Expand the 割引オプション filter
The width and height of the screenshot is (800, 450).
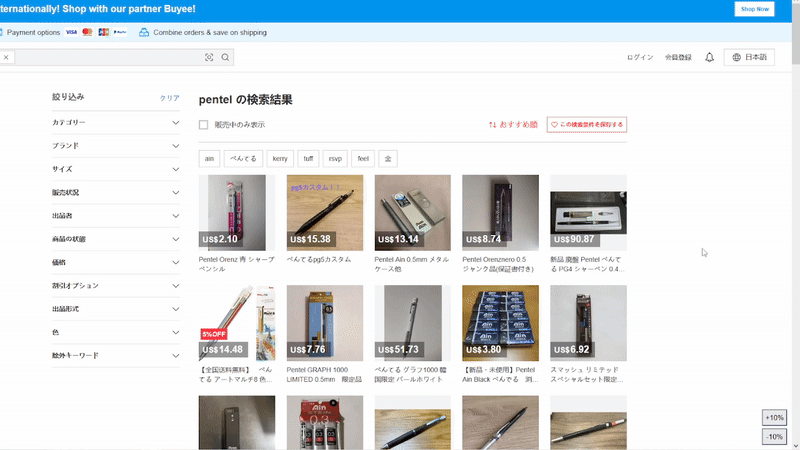(x=116, y=286)
